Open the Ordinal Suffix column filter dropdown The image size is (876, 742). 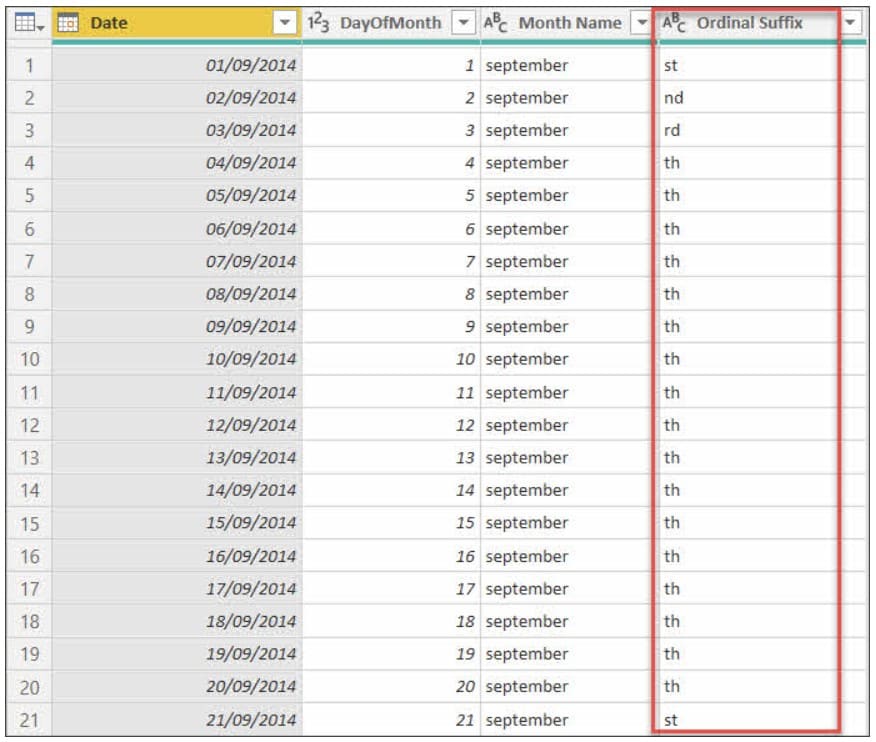(x=850, y=23)
